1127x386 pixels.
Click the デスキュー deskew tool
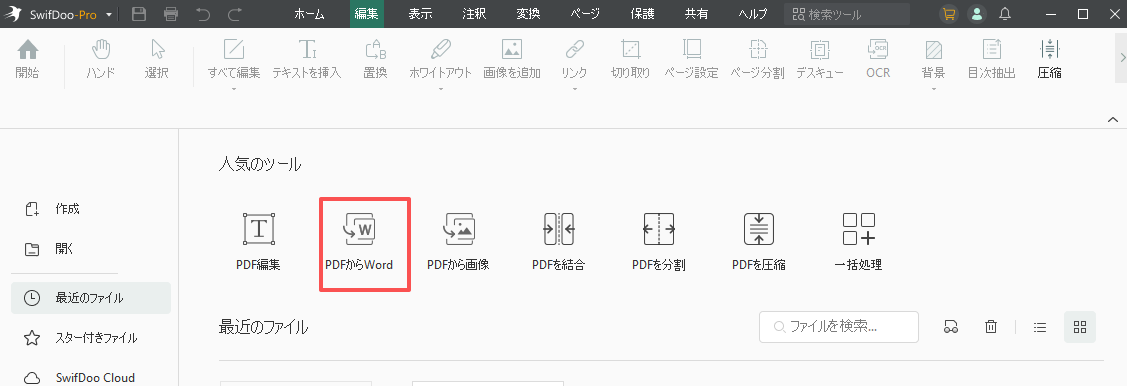point(820,59)
